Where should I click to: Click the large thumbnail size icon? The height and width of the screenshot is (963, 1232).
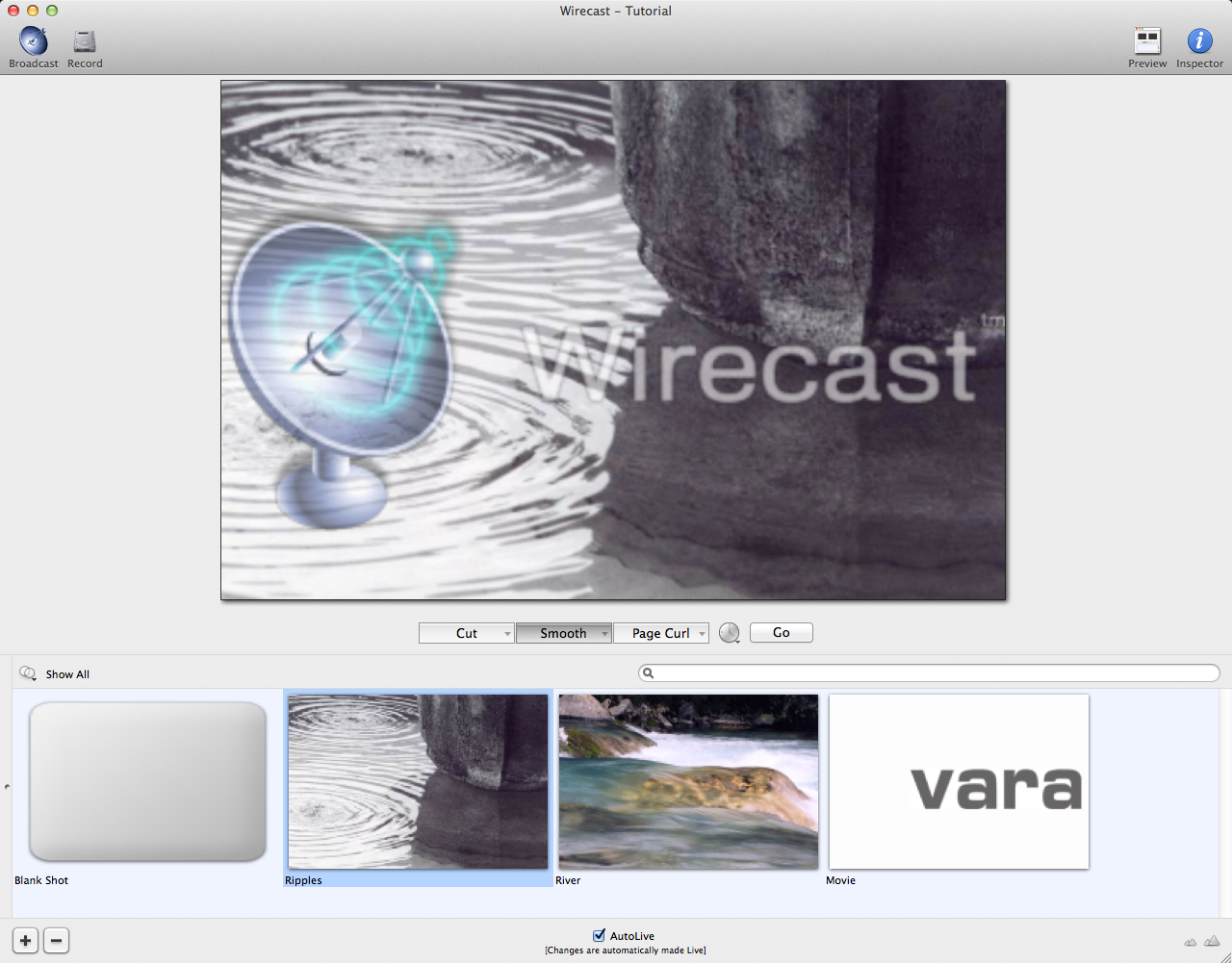click(x=1213, y=941)
